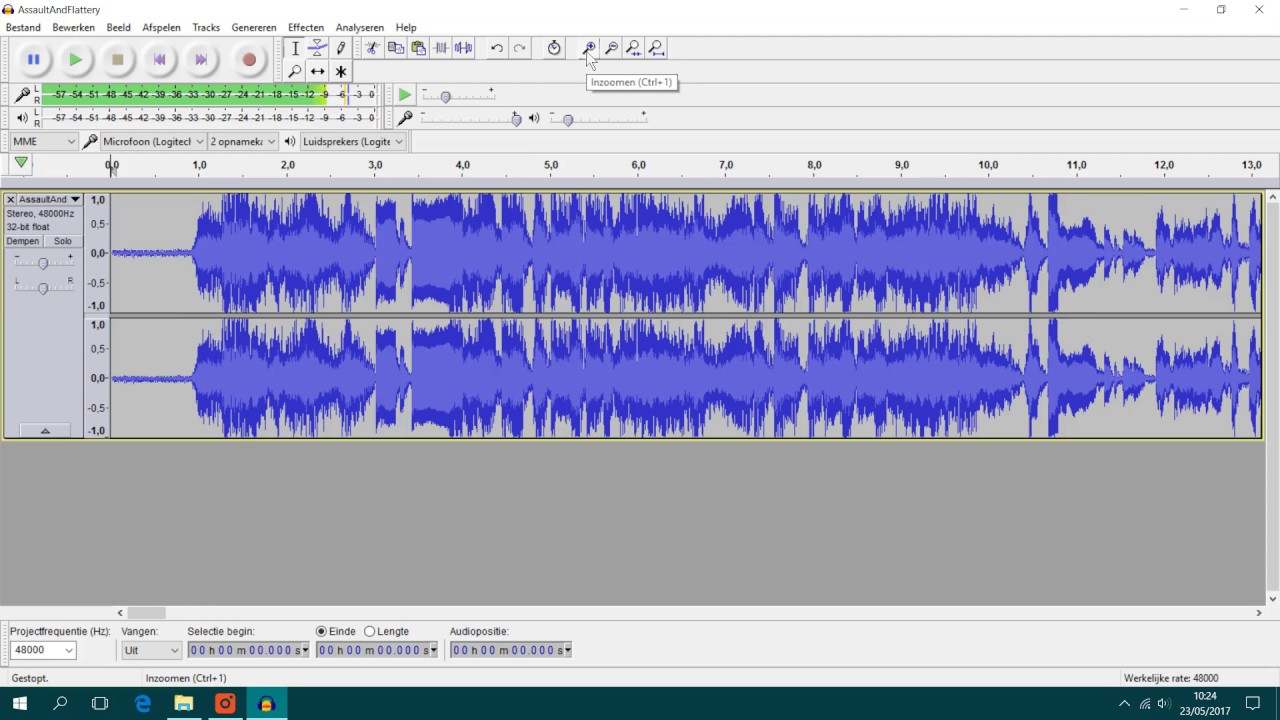Open the Microfoon recording device dropdown
Image resolution: width=1280 pixels, height=720 pixels.
pyautogui.click(x=153, y=141)
